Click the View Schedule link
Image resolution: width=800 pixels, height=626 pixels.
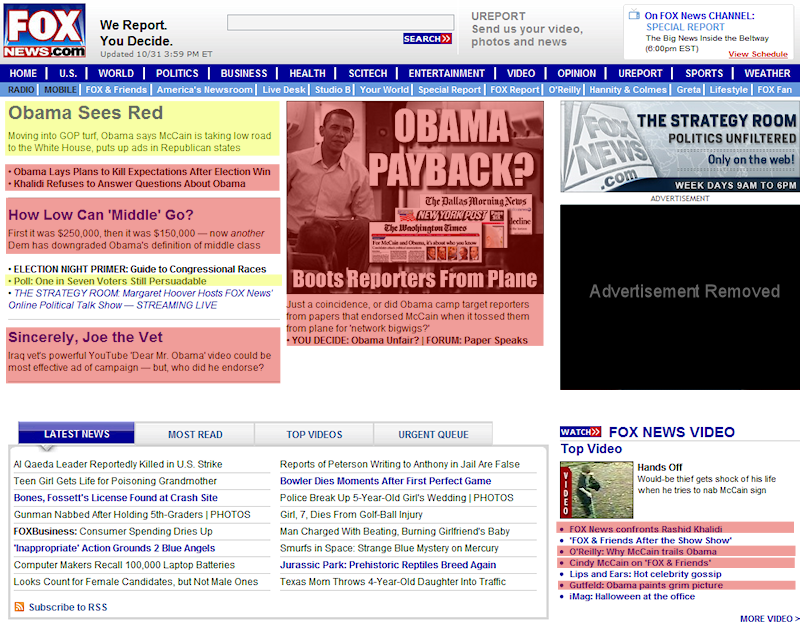[758, 54]
